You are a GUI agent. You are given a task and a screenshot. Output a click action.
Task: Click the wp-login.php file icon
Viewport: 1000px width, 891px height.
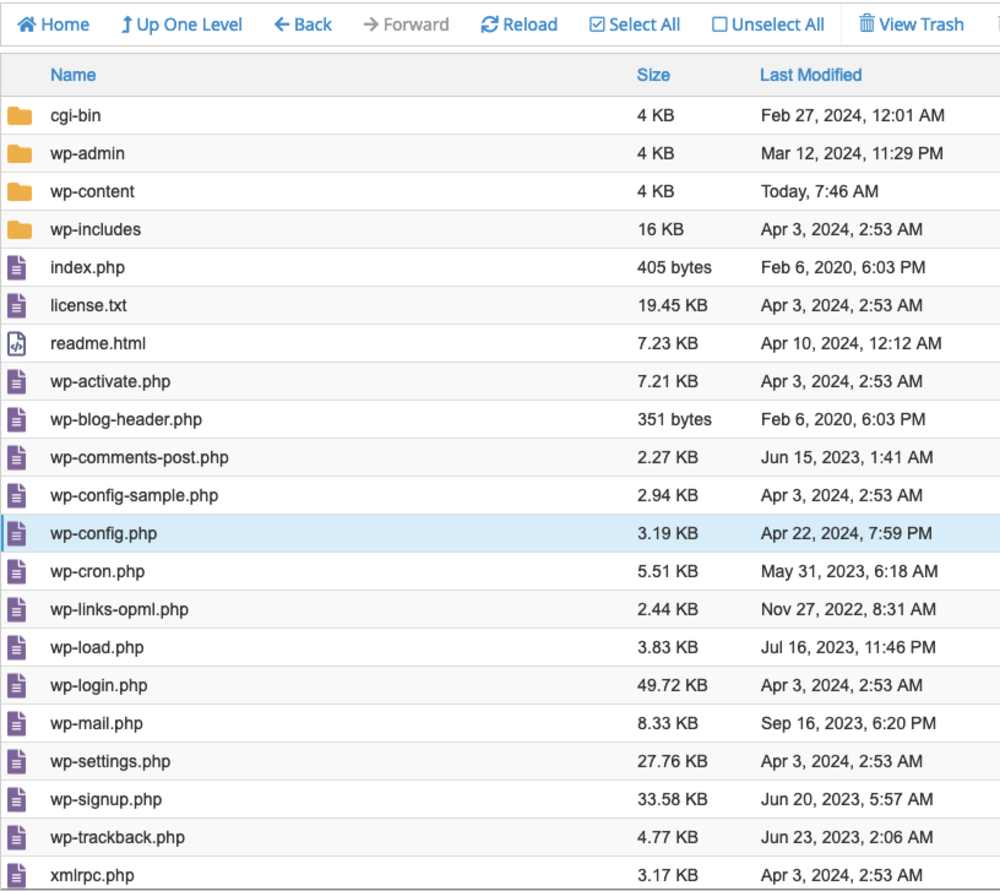17,686
